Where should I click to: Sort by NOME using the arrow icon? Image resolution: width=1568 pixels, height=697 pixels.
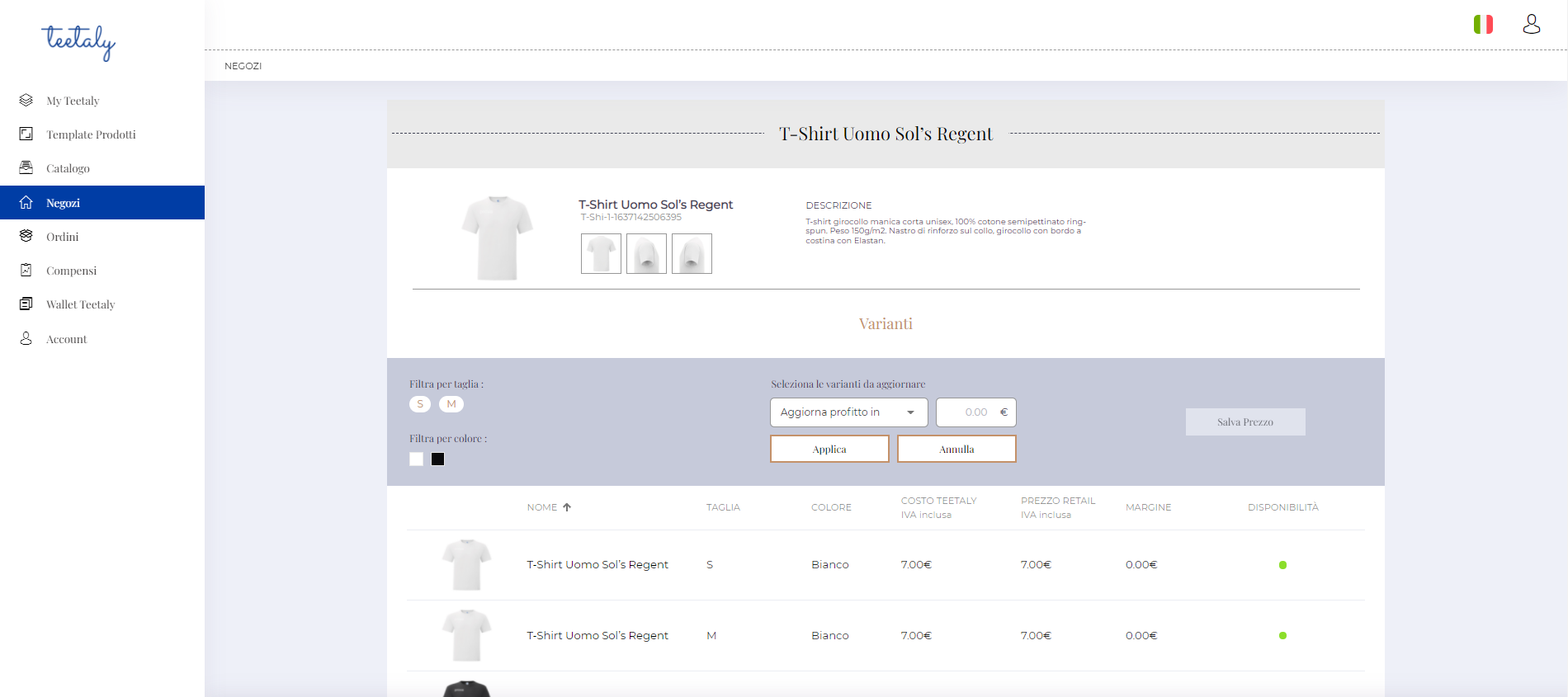point(567,507)
